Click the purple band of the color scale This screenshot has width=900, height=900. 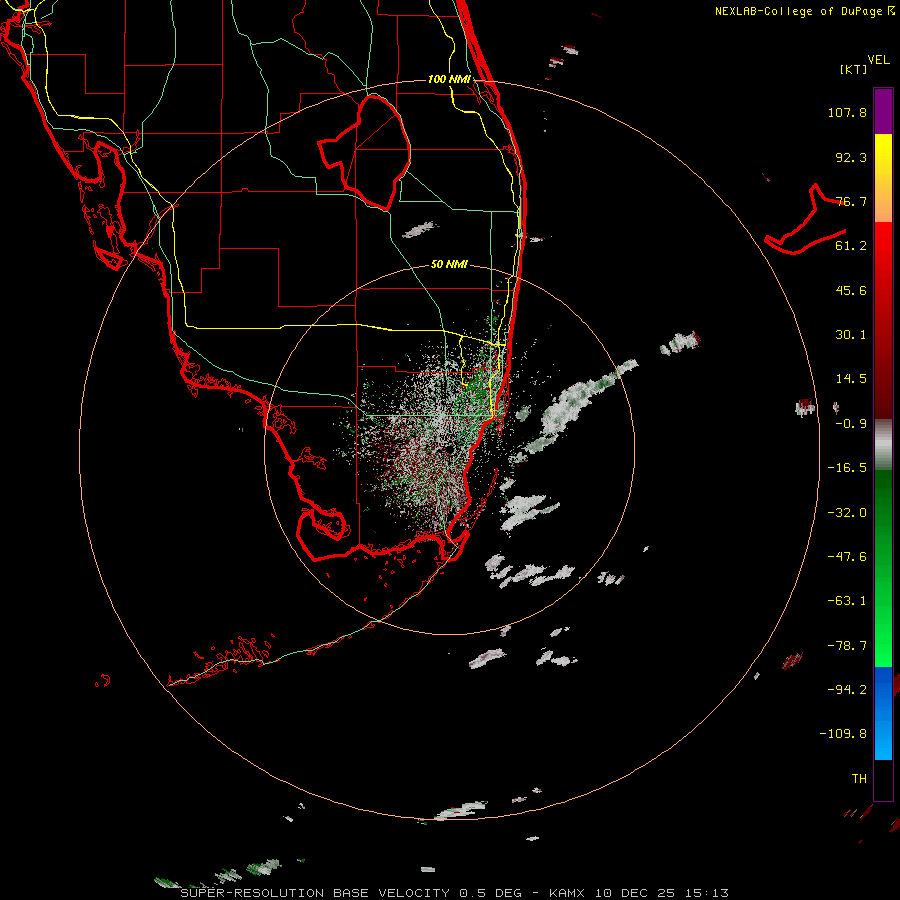883,111
